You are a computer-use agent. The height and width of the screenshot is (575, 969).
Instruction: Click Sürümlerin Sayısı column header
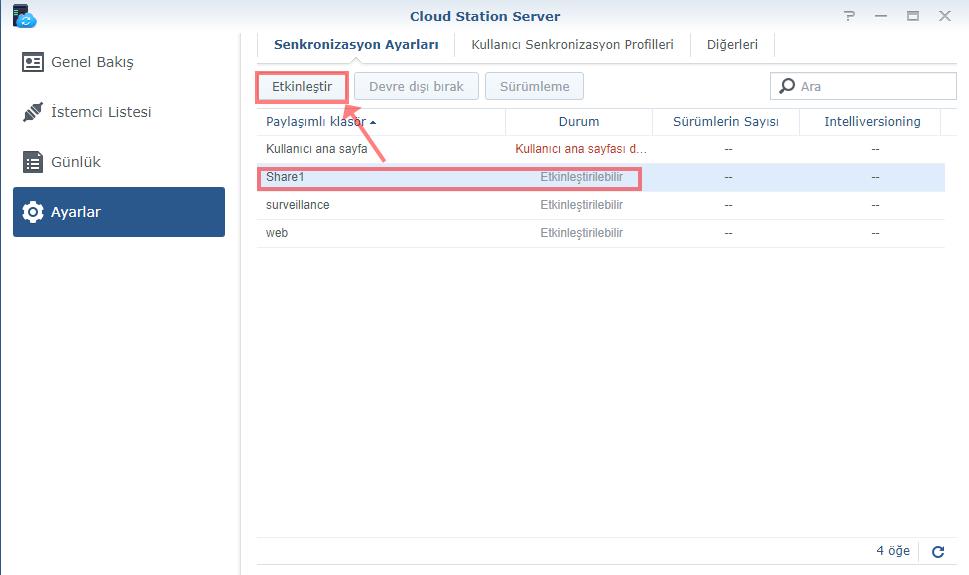click(x=727, y=122)
